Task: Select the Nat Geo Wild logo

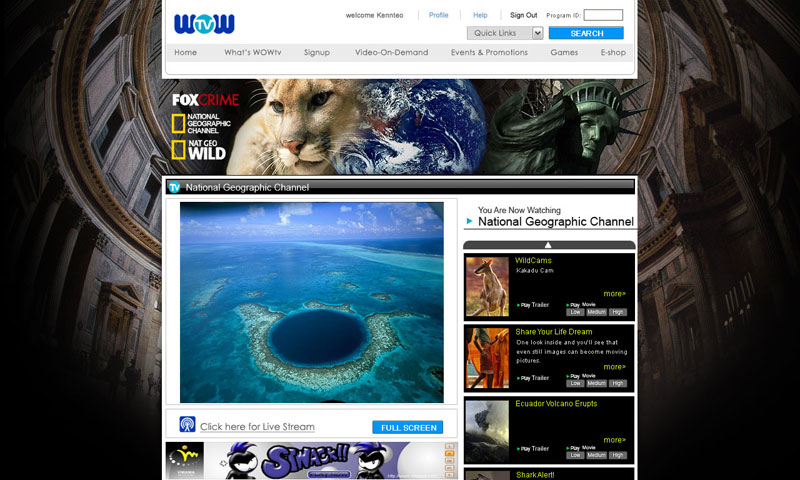Action: (199, 150)
